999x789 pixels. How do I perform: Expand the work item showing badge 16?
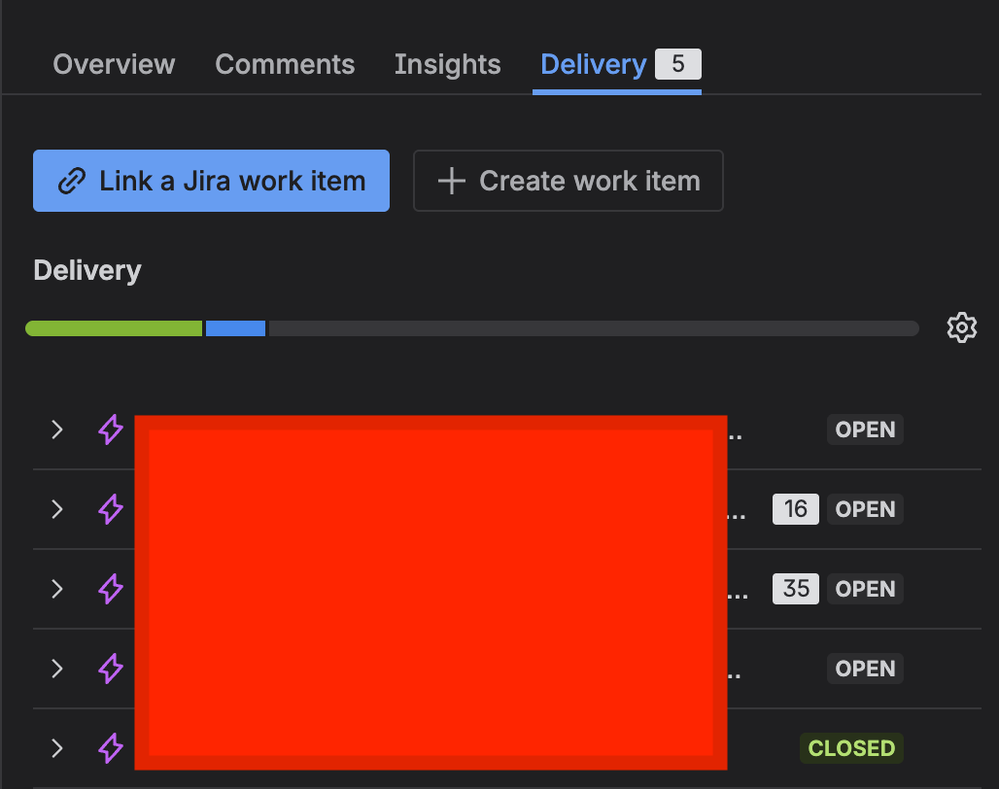tap(57, 510)
